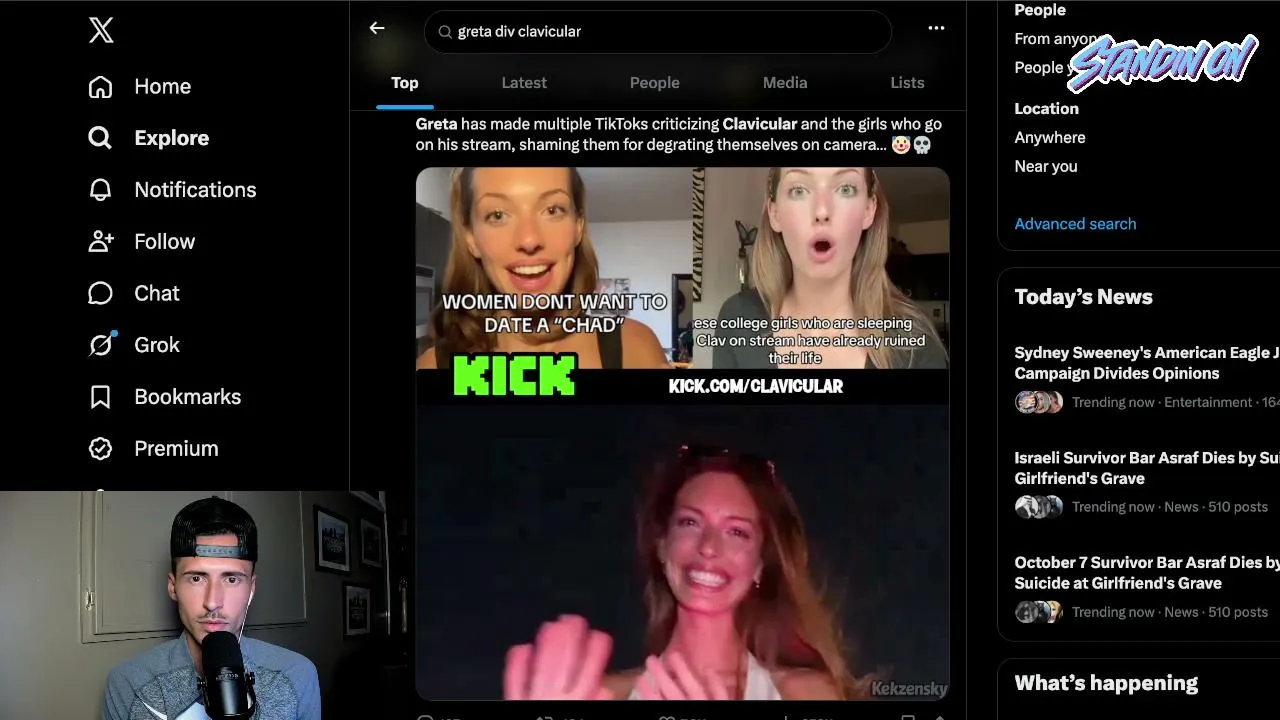
Task: Open the Sydney Sweeney American Eagle news story
Action: 1147,378
